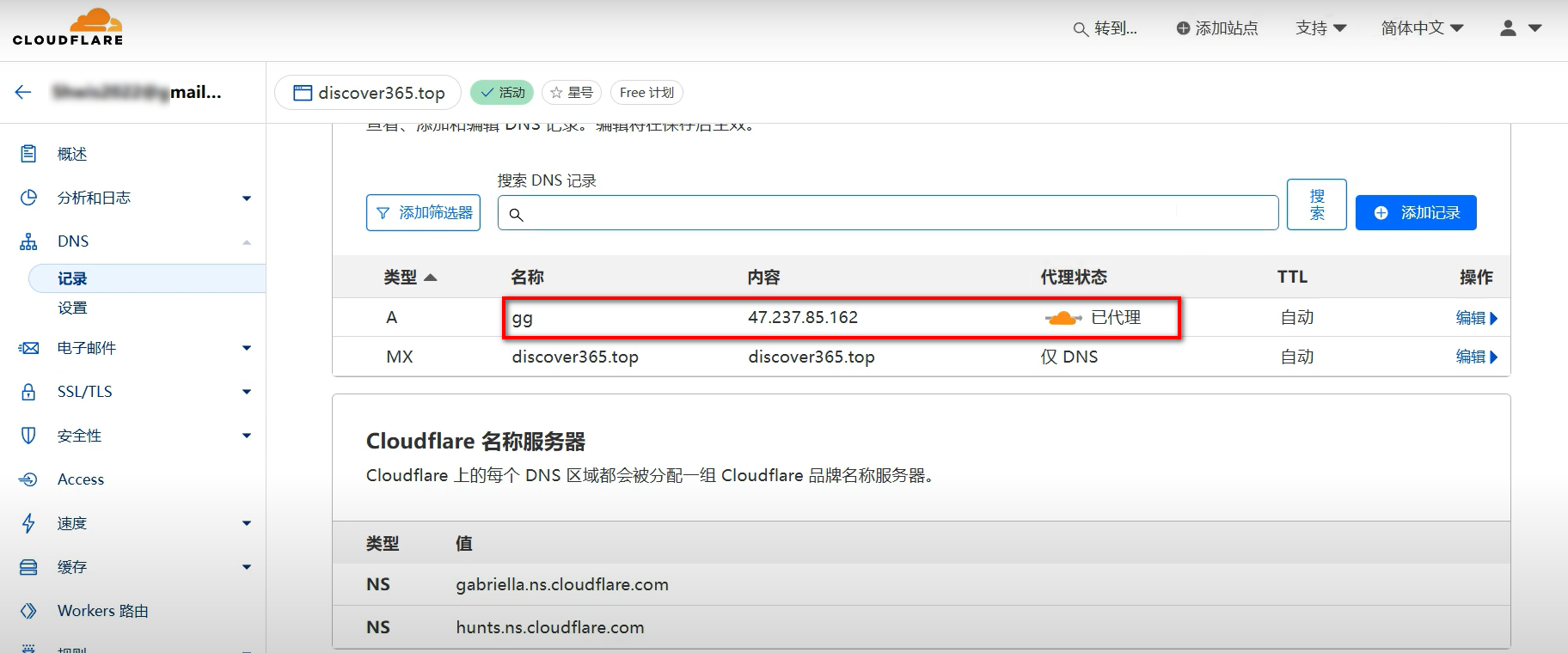Click the user account profile icon

(x=1508, y=28)
